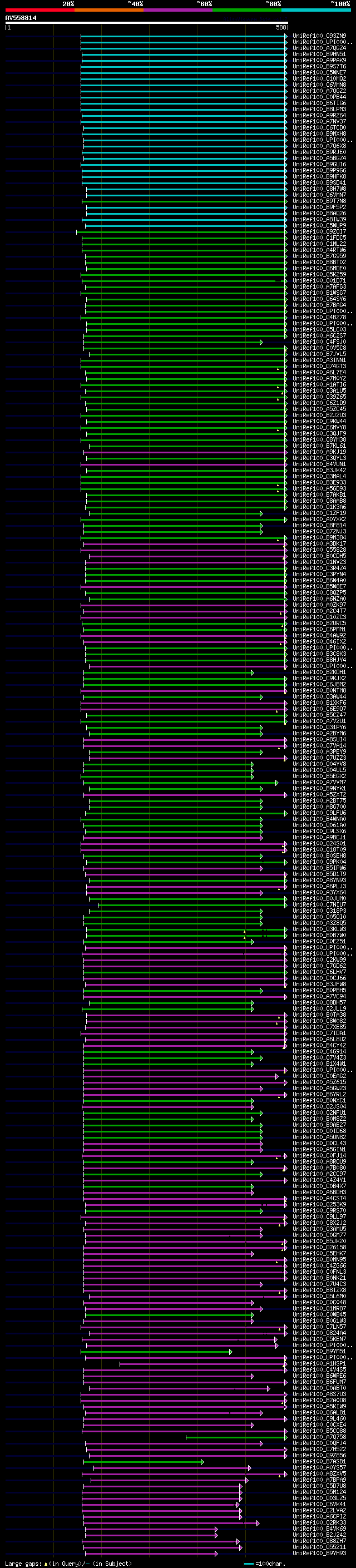Click the cyan alignment bar of UniRef100_Q93ZN9
Screen dimensions: 356x1568
(x=184, y=36)
